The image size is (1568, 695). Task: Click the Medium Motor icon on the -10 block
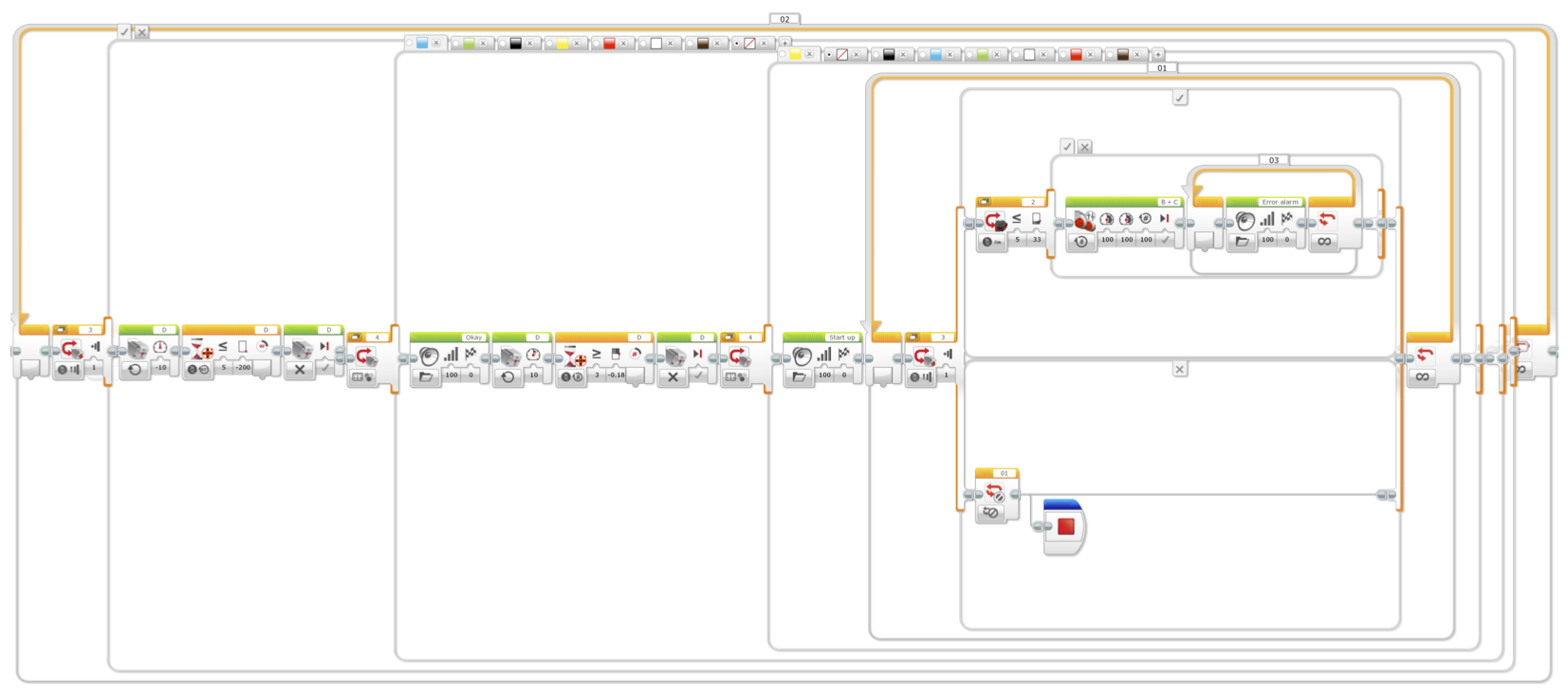pos(137,349)
